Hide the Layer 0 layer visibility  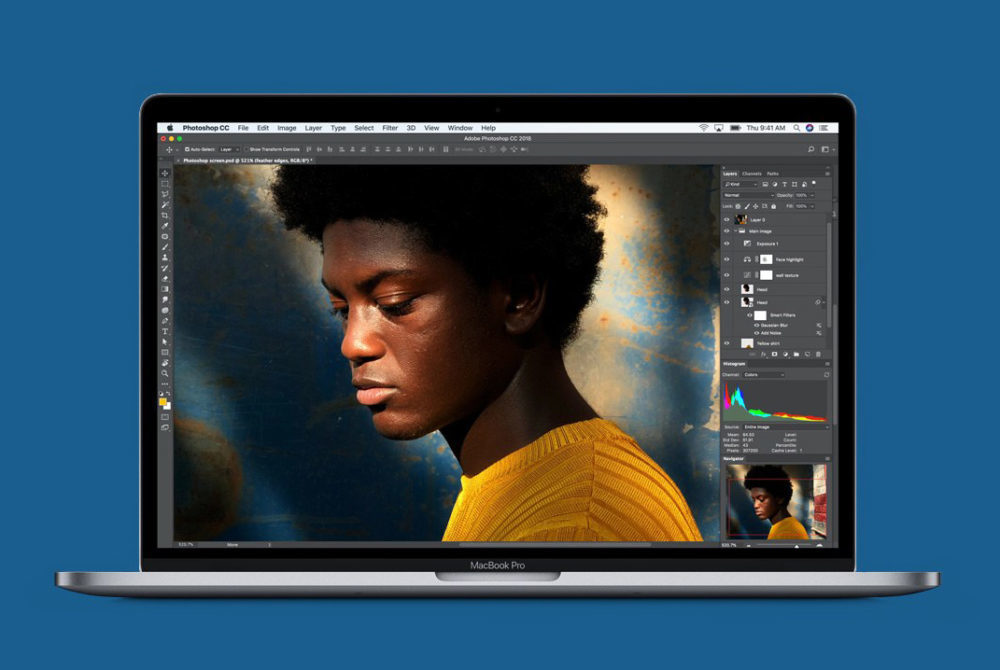coord(727,219)
